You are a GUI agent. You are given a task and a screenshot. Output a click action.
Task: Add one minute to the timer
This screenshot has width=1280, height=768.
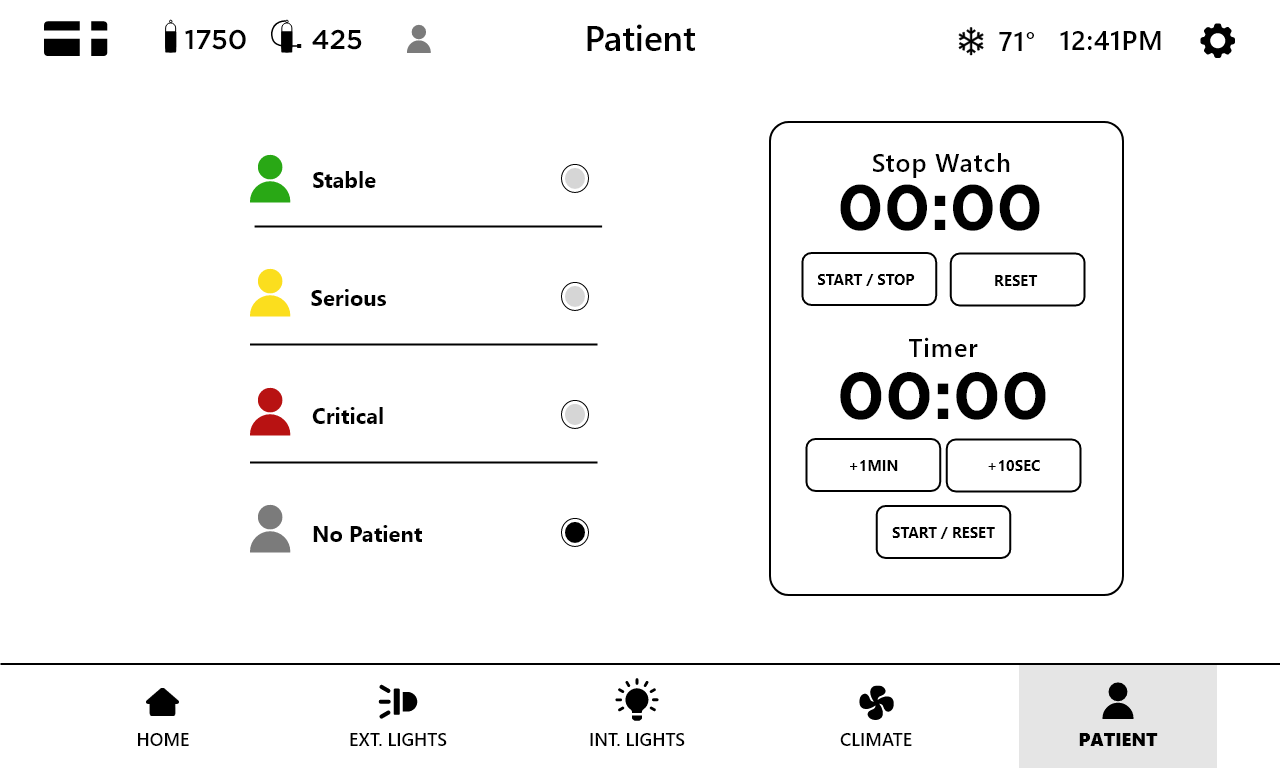(873, 465)
